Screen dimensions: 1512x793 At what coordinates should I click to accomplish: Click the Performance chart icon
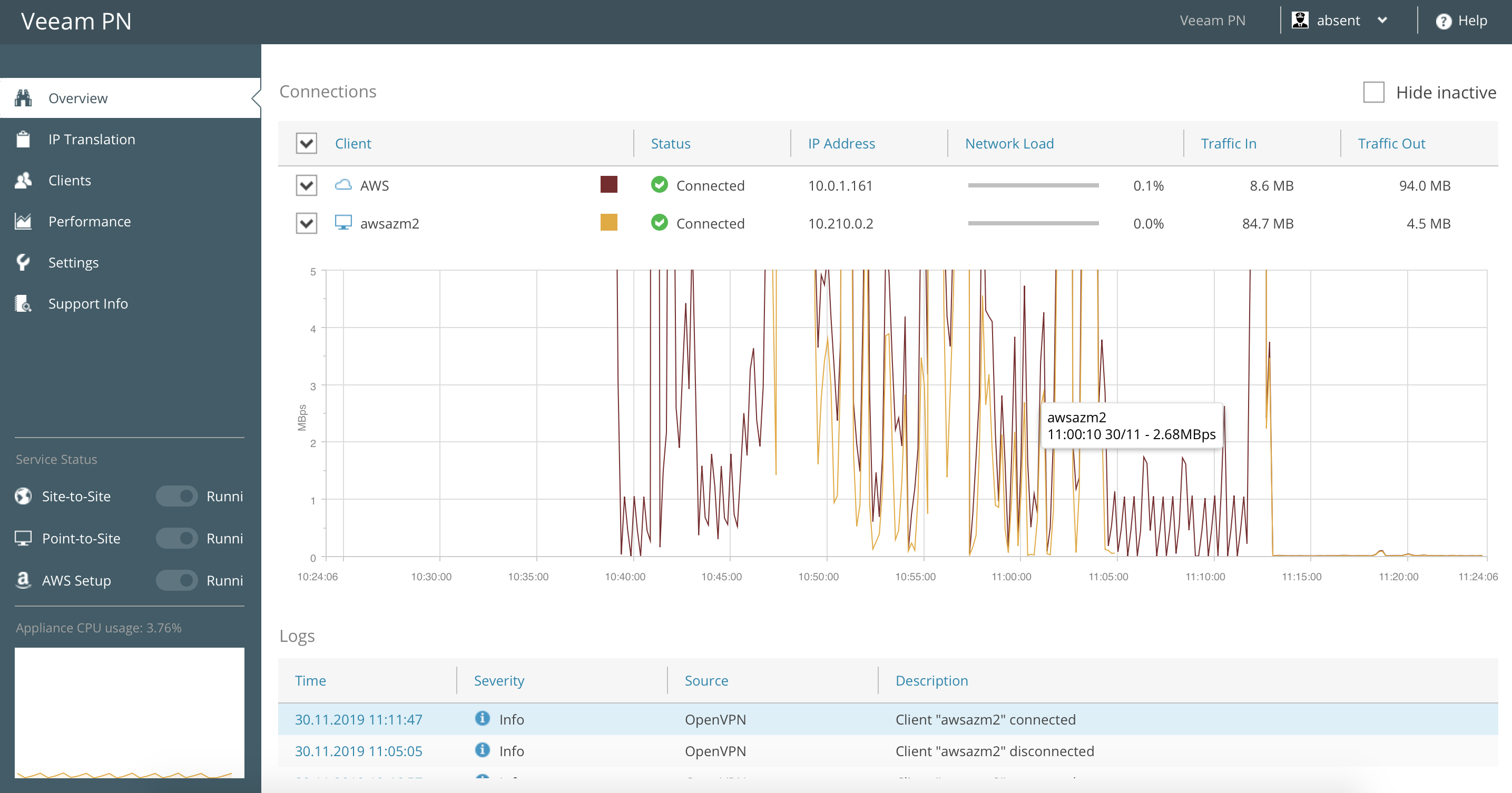[x=24, y=221]
